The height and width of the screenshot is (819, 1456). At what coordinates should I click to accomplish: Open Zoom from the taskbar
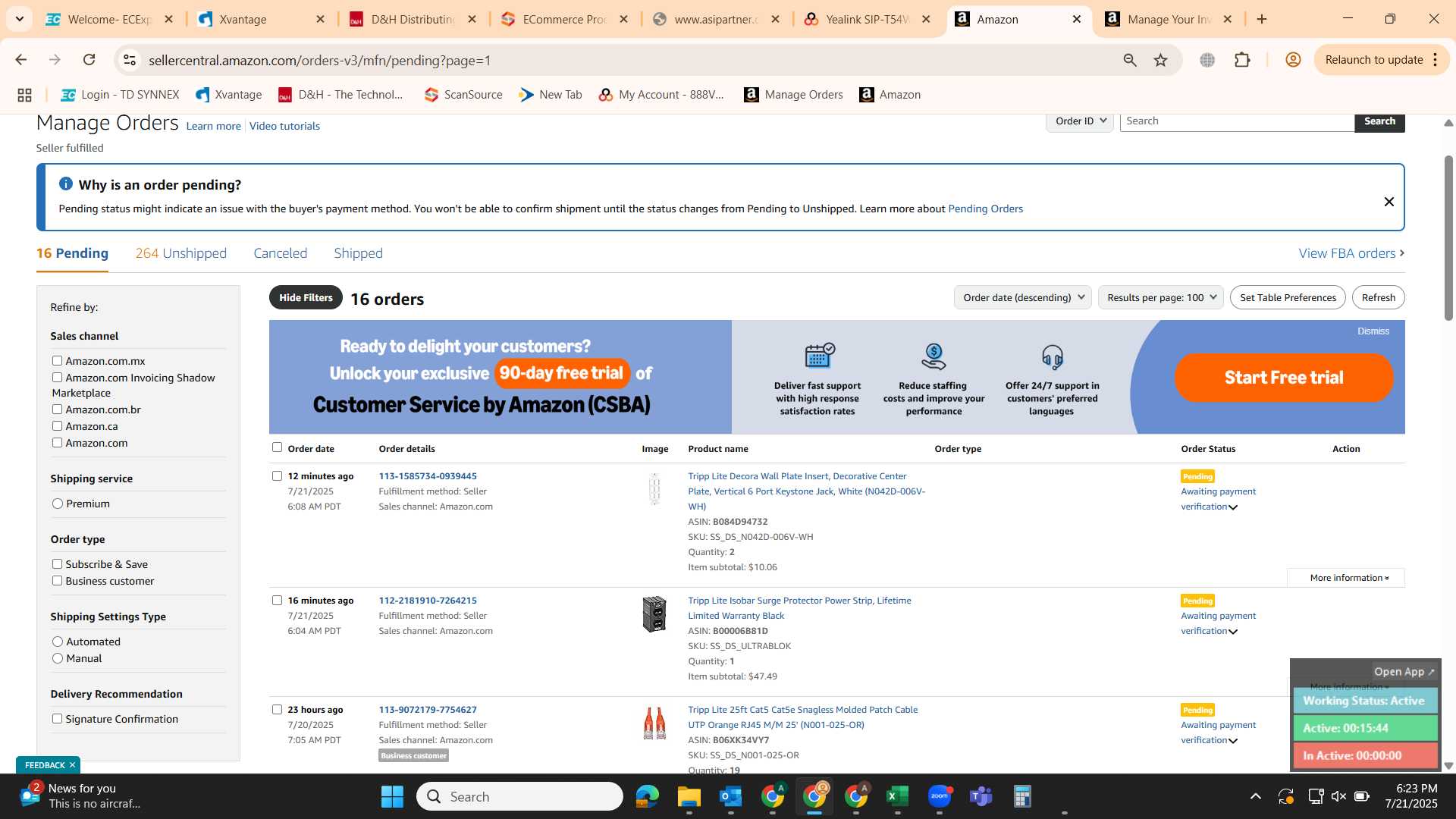940,796
